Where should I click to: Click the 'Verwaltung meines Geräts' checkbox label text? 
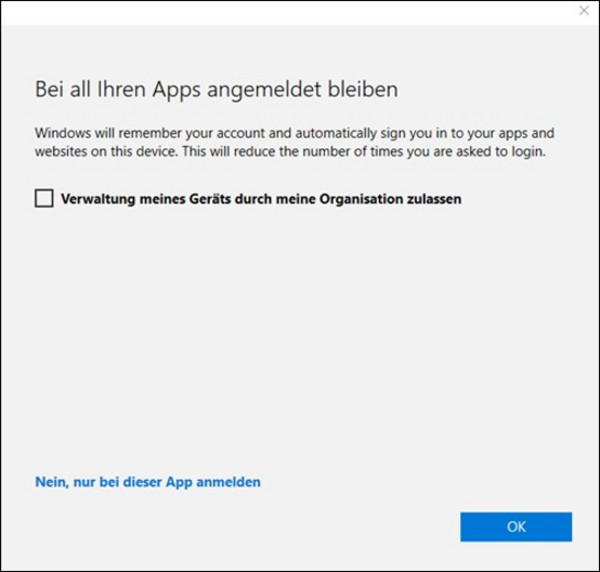(260, 199)
